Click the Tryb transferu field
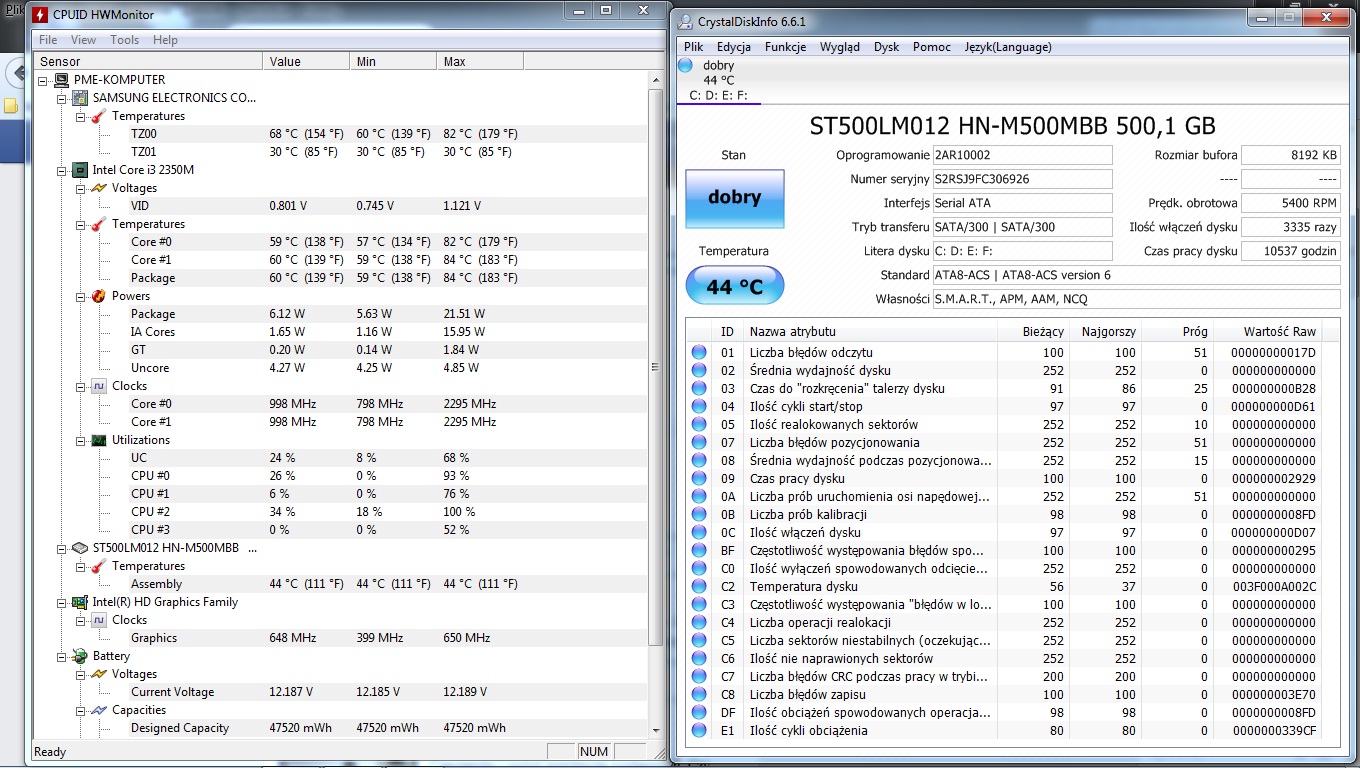1360x770 pixels. point(1022,227)
